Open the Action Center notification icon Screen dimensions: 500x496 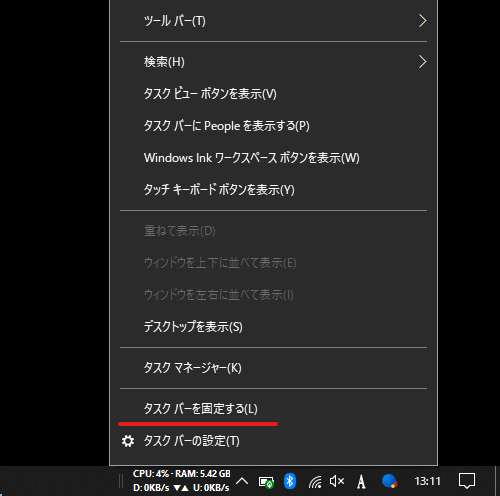(467, 481)
